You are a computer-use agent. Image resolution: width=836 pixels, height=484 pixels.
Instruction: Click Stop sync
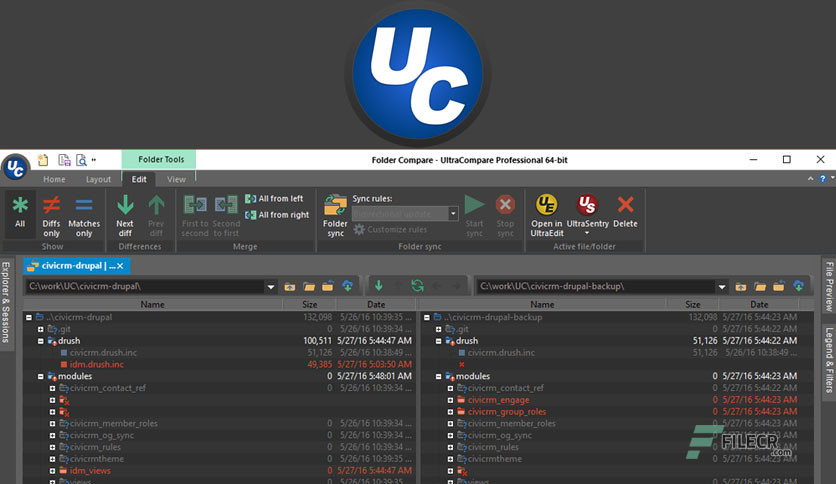(505, 214)
